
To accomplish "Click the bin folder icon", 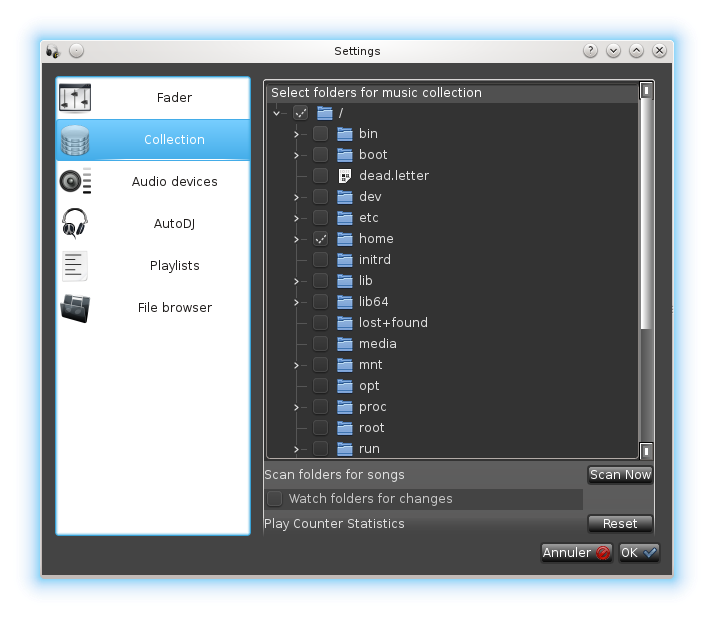I will pyautogui.click(x=345, y=133).
